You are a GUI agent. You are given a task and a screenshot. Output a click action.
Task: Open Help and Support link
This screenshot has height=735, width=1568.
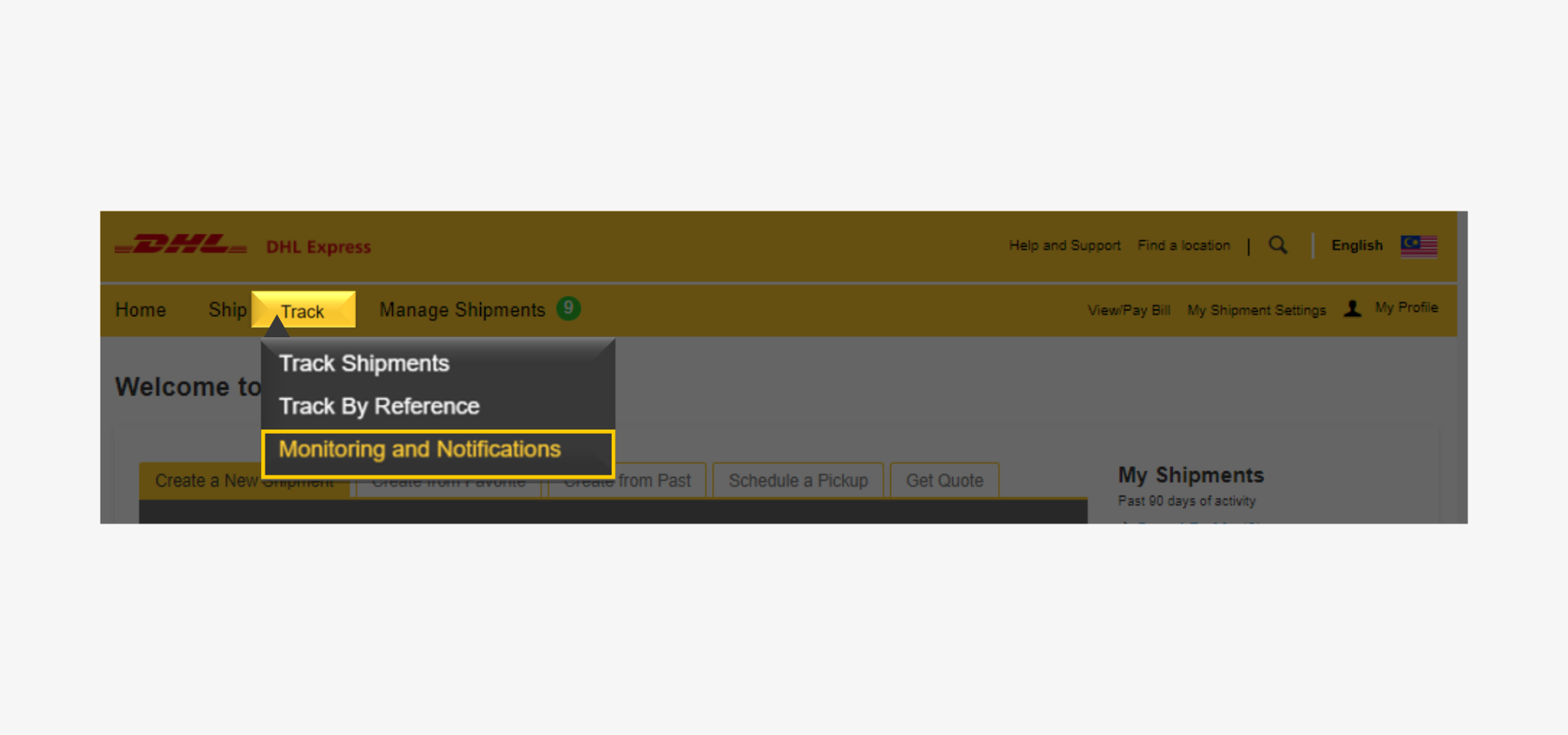click(x=1064, y=245)
